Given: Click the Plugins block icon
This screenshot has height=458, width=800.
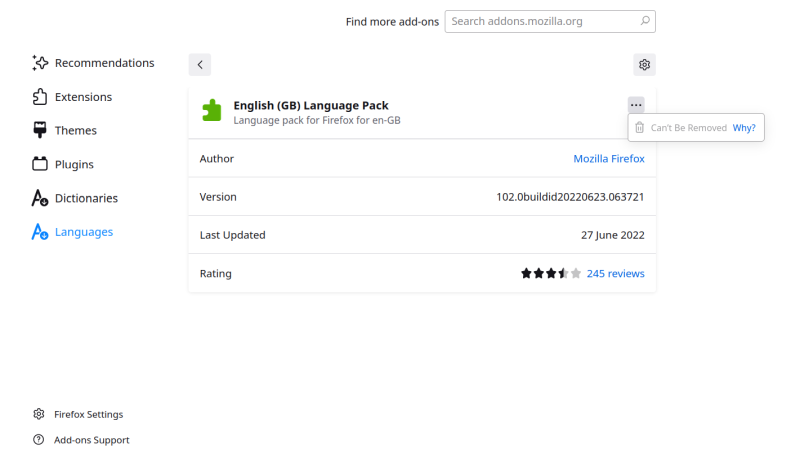Looking at the screenshot, I should coord(40,164).
